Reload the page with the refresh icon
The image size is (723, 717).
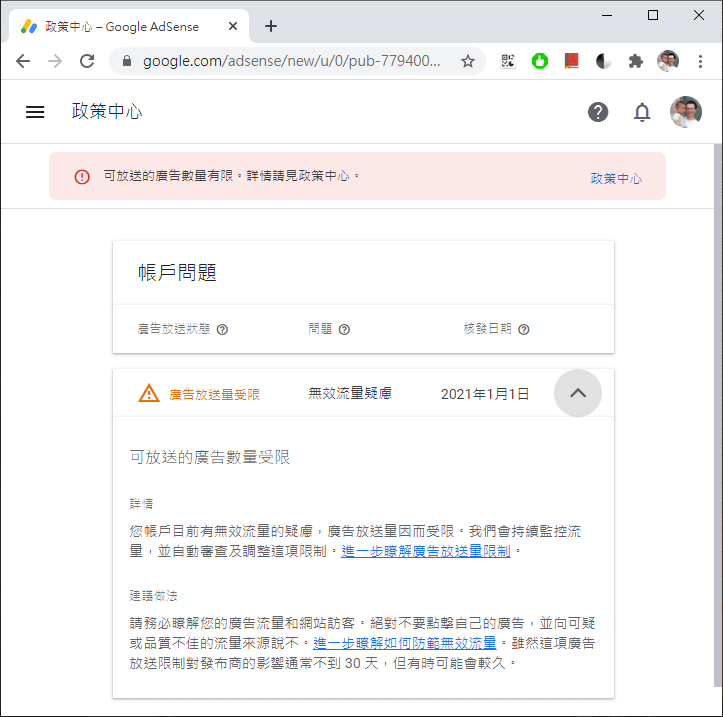click(87, 61)
